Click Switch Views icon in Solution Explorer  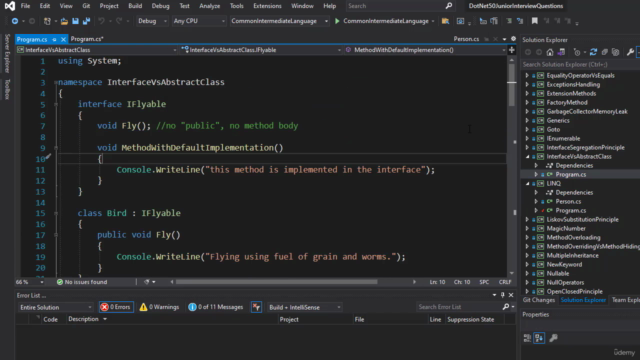click(561, 52)
